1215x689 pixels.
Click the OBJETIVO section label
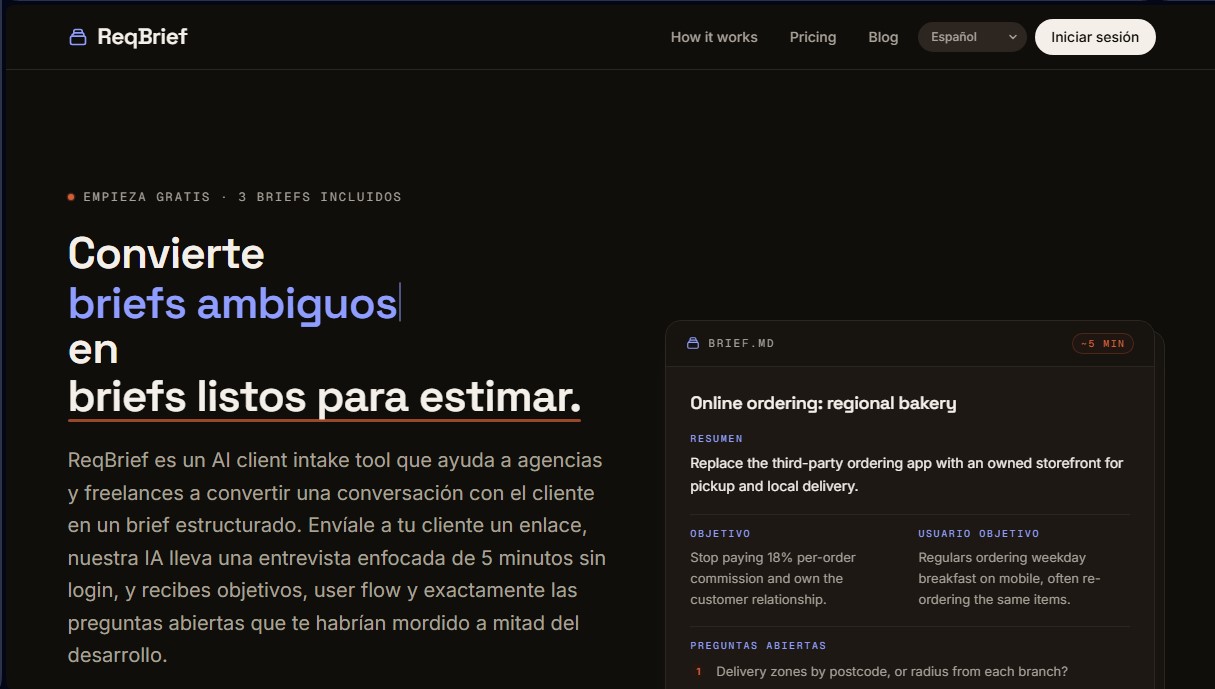[x=720, y=534]
